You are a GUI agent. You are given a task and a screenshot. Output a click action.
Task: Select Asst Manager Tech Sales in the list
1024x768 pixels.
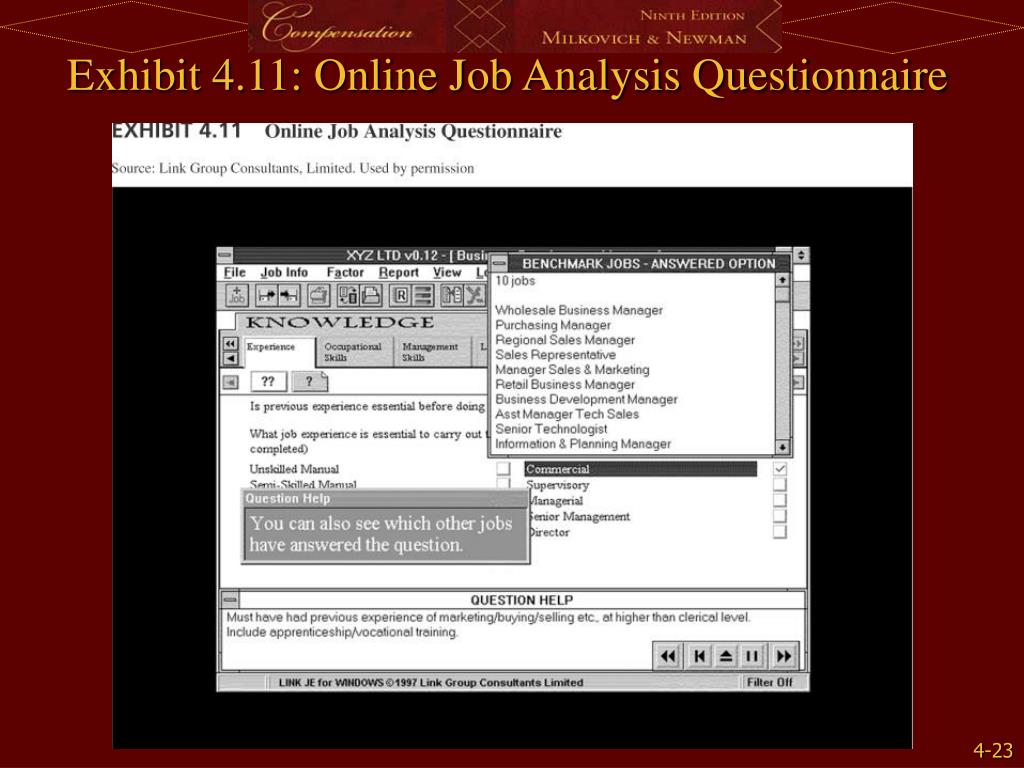(567, 414)
